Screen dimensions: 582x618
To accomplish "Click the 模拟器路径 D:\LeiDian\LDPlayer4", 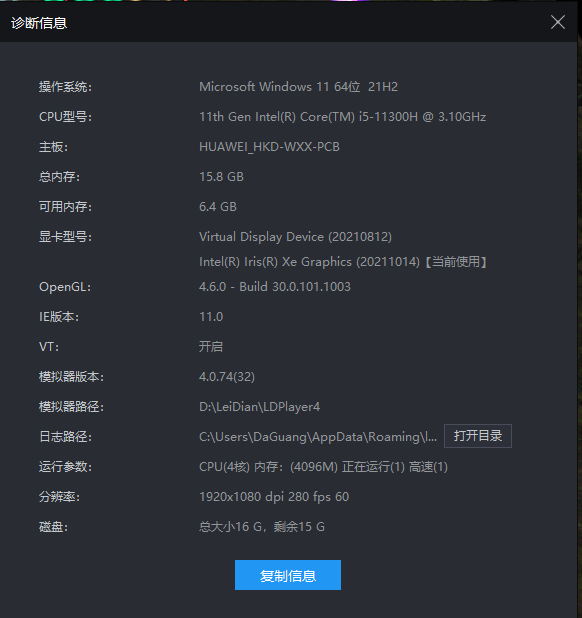I will pyautogui.click(x=259, y=406).
